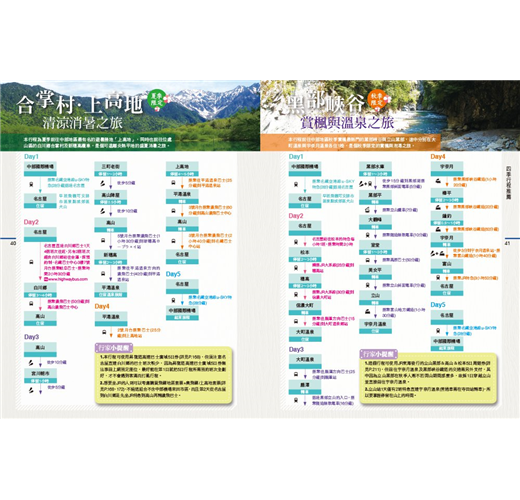Click the vertical 四季行程推薦 side tab
Viewport: 520px width, 500px height.
[508, 182]
